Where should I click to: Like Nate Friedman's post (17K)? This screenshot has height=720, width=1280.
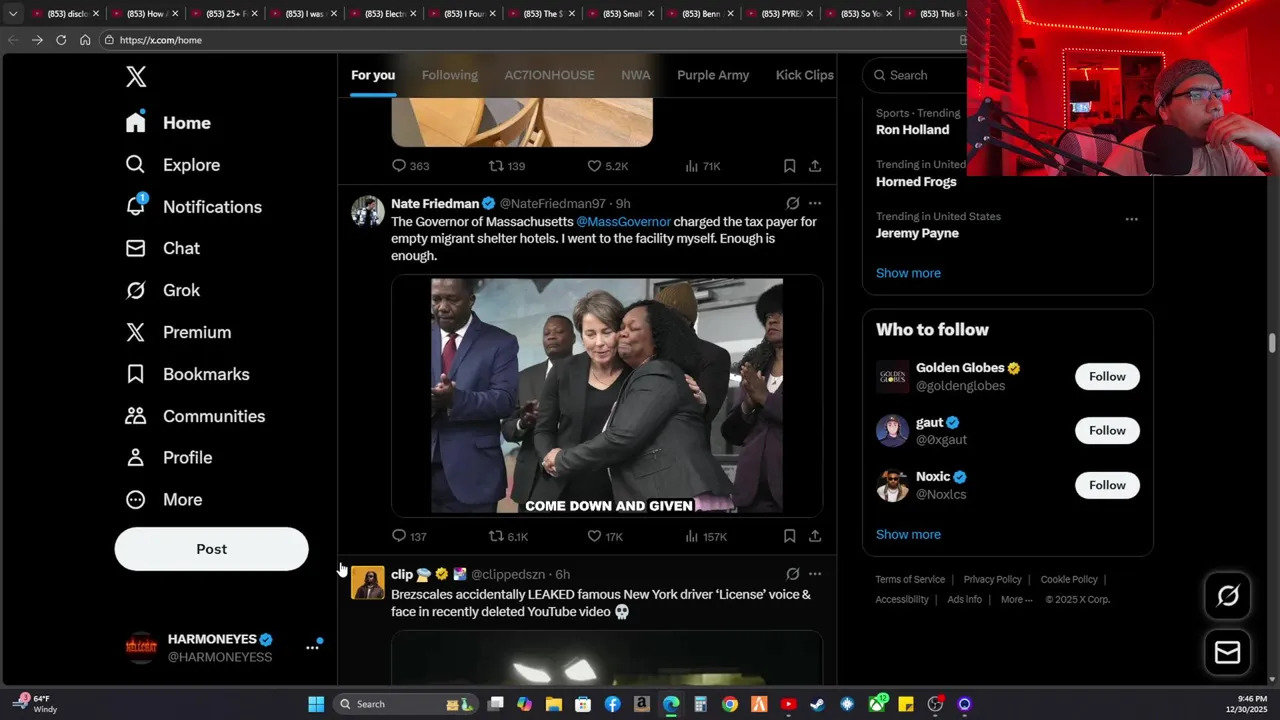coord(605,537)
